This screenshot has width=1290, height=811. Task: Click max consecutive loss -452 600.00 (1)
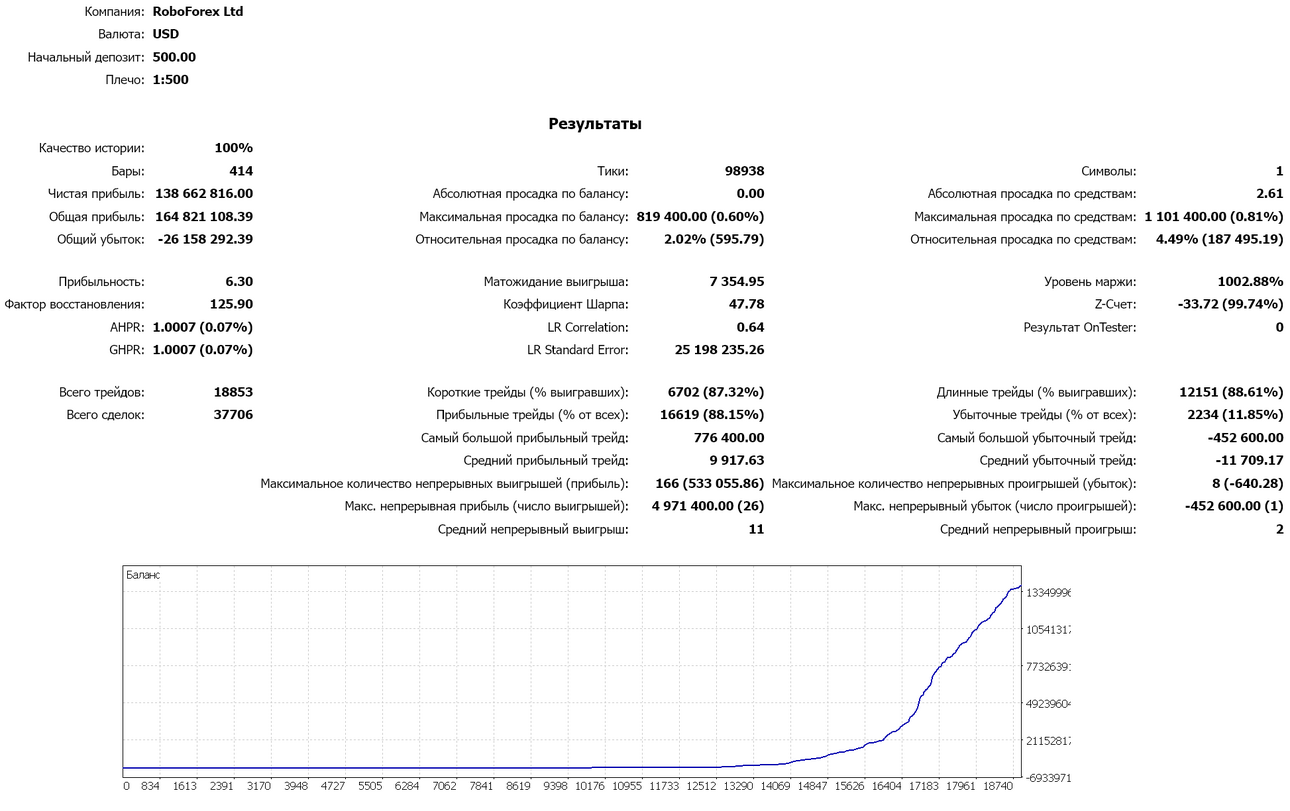click(x=1234, y=506)
